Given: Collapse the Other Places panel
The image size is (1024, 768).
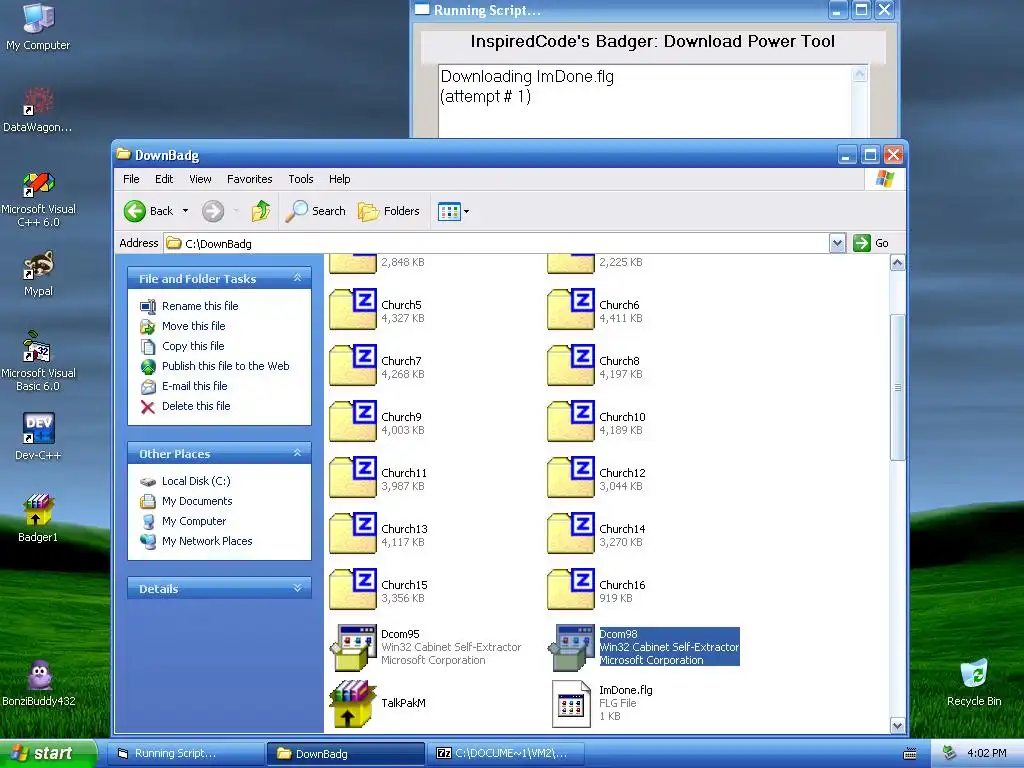Looking at the screenshot, I should coord(297,453).
